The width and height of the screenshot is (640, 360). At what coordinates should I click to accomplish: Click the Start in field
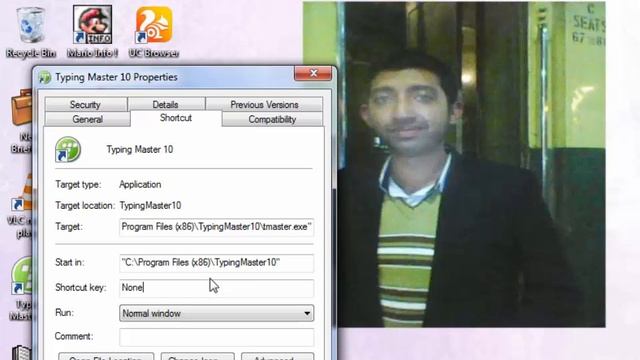(217, 263)
